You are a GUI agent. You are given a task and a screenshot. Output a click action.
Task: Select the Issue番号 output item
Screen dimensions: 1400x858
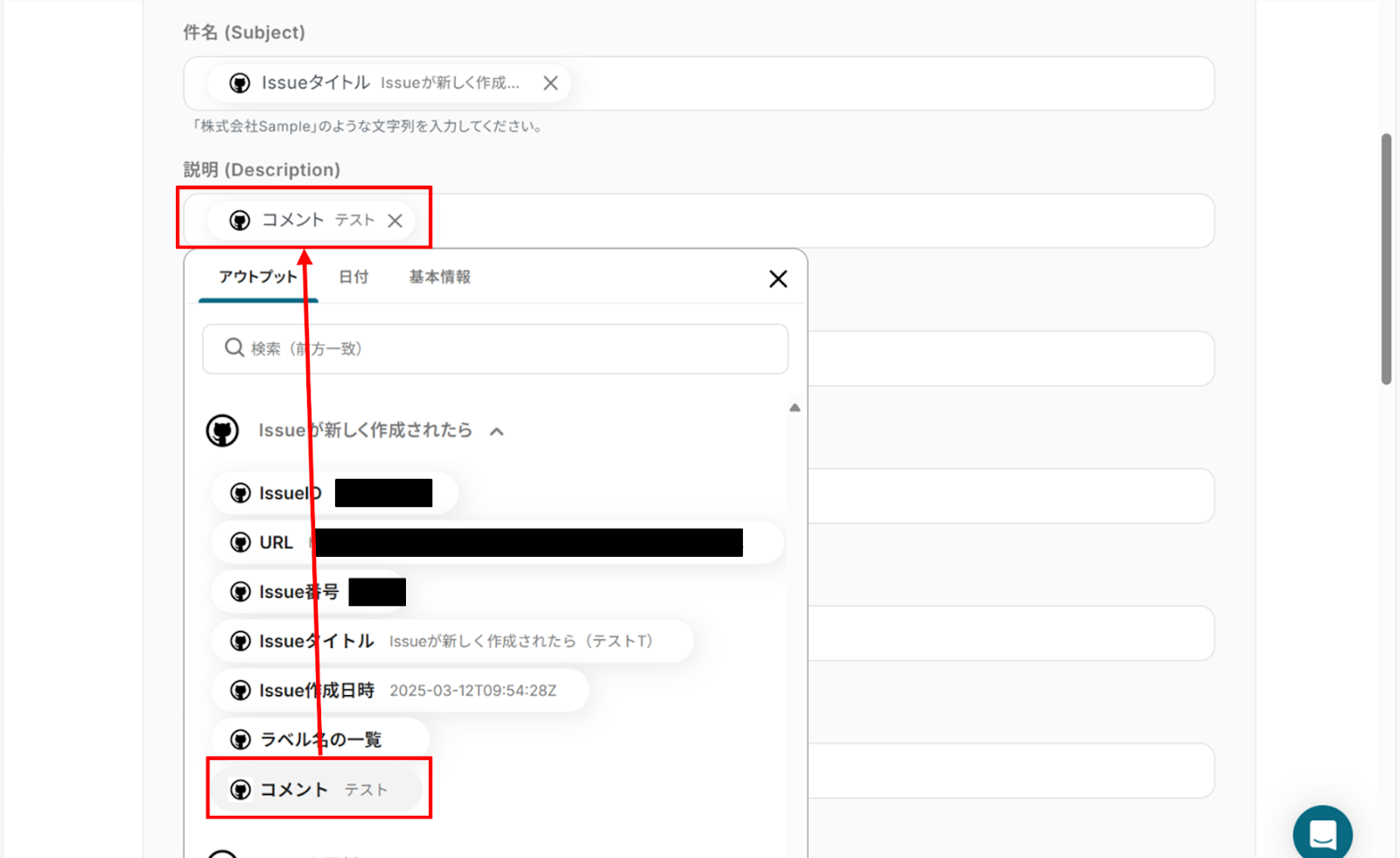click(x=311, y=592)
